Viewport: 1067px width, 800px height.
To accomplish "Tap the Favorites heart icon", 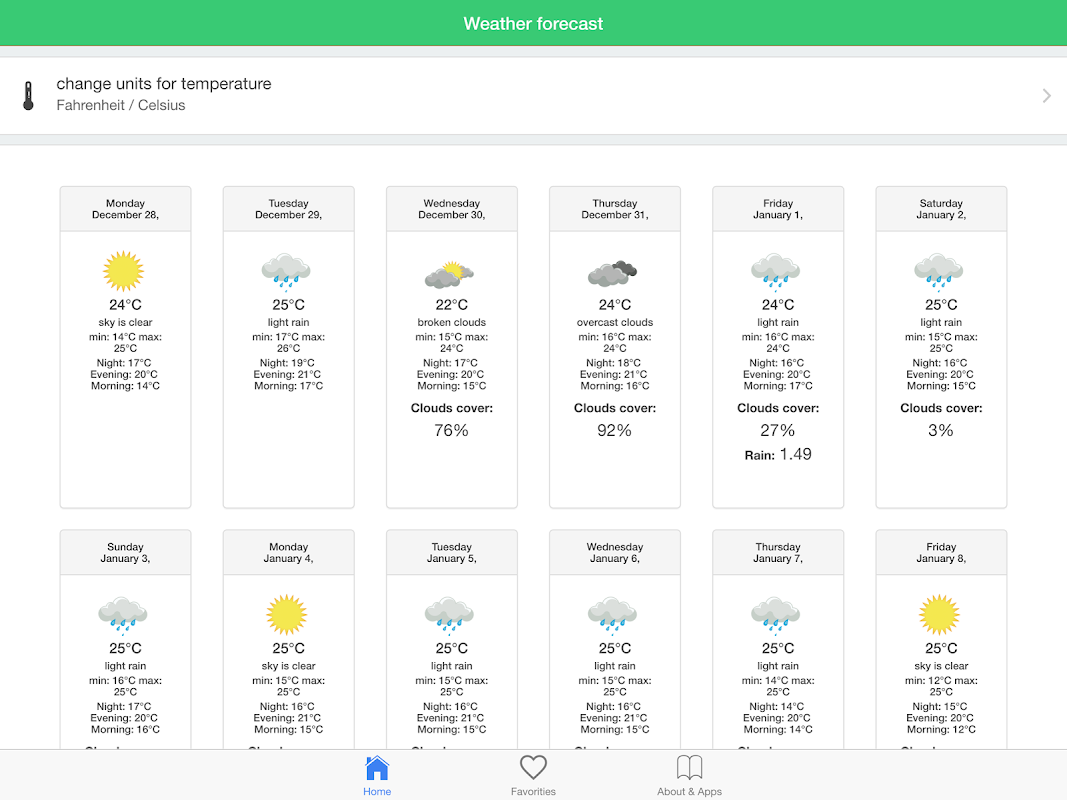I will [x=534, y=768].
